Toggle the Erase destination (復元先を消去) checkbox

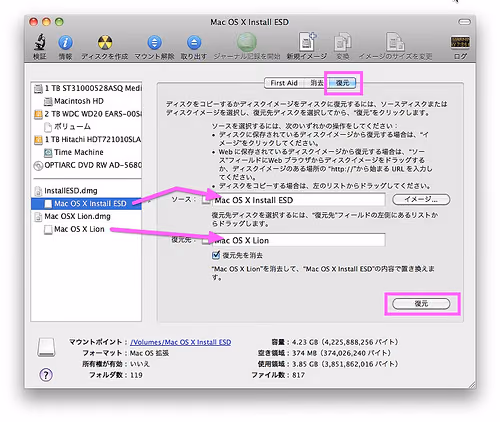tap(216, 255)
